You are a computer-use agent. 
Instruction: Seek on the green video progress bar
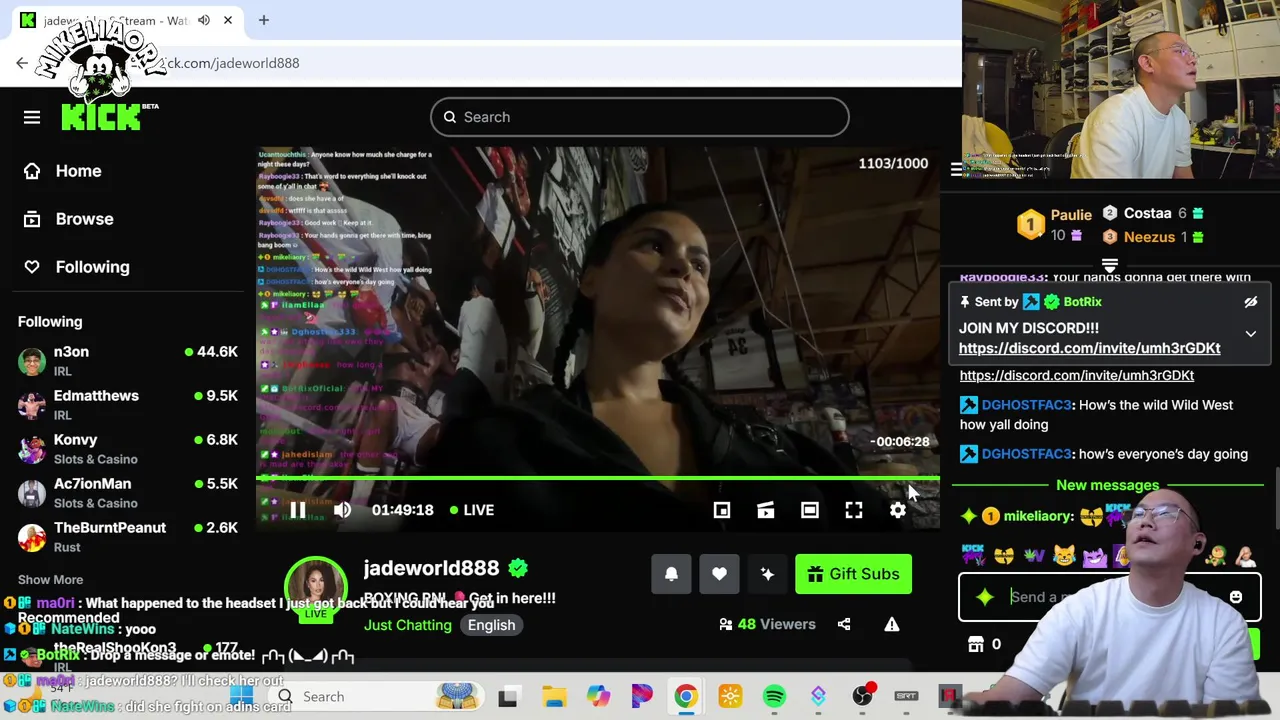[598, 479]
